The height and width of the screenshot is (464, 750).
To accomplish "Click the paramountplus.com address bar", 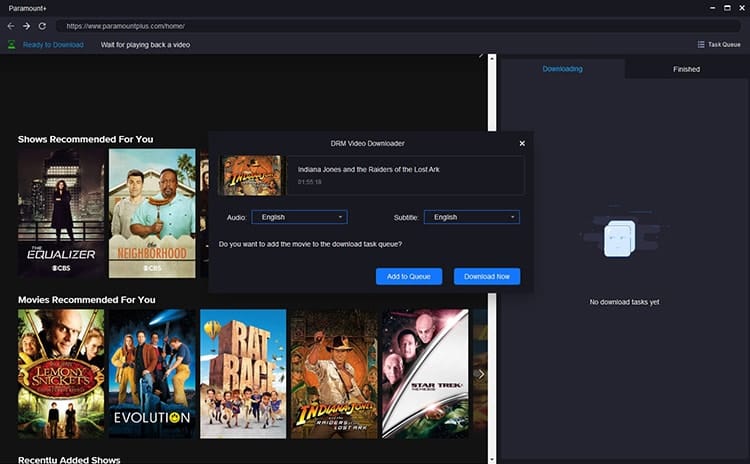I will tap(397, 26).
